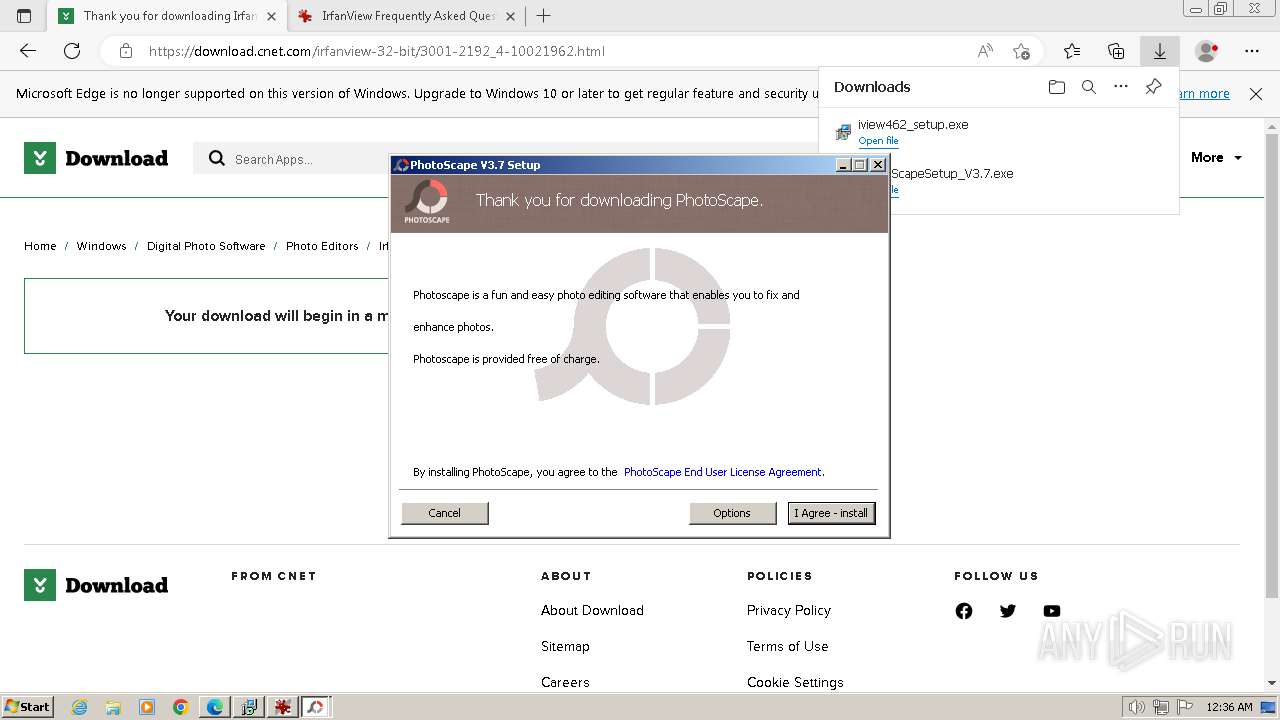The image size is (1280, 720).
Task: Click the browser Back arrow
Action: point(28,51)
